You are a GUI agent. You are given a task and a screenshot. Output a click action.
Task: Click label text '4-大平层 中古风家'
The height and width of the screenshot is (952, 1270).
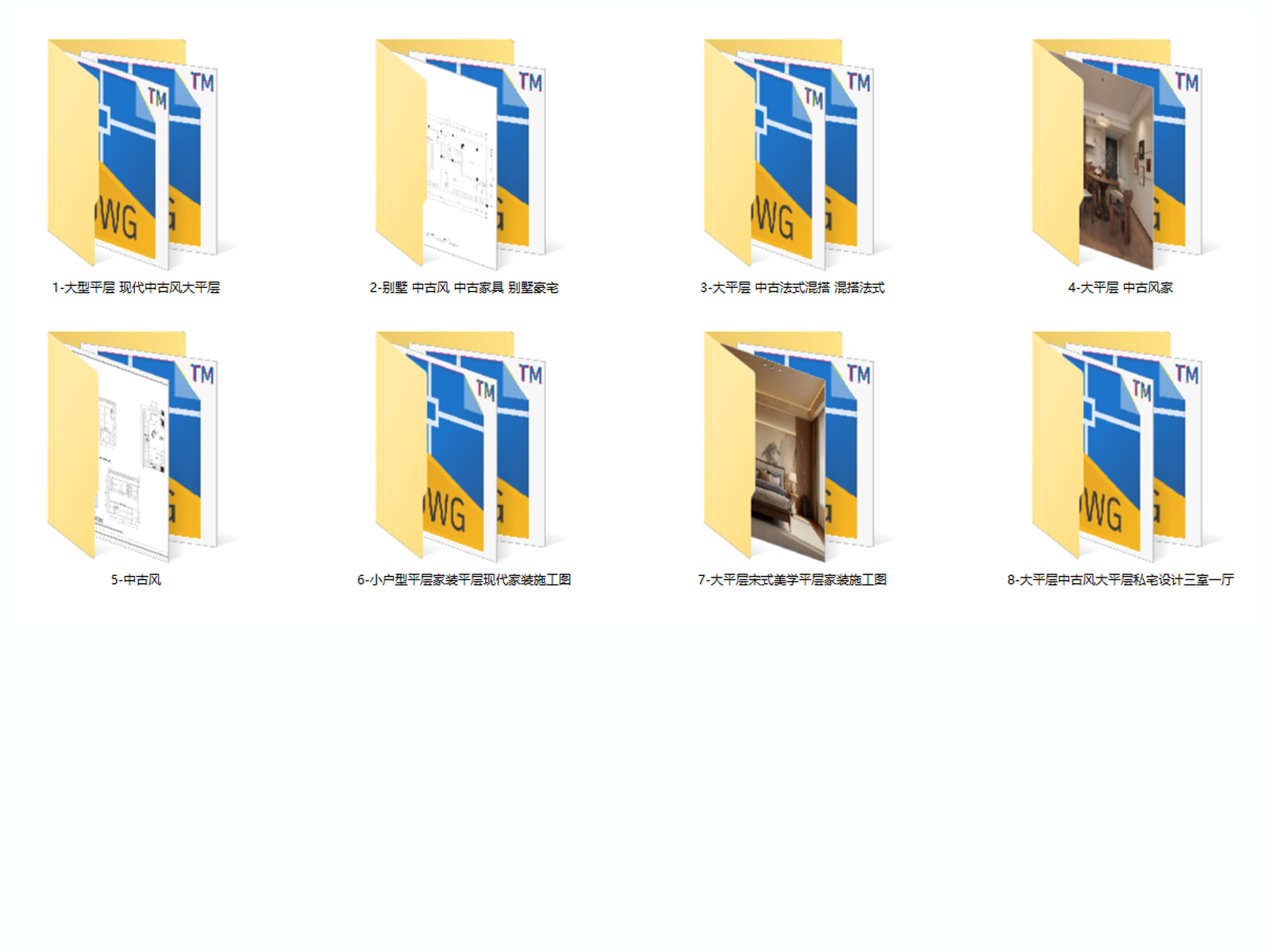(x=1120, y=287)
